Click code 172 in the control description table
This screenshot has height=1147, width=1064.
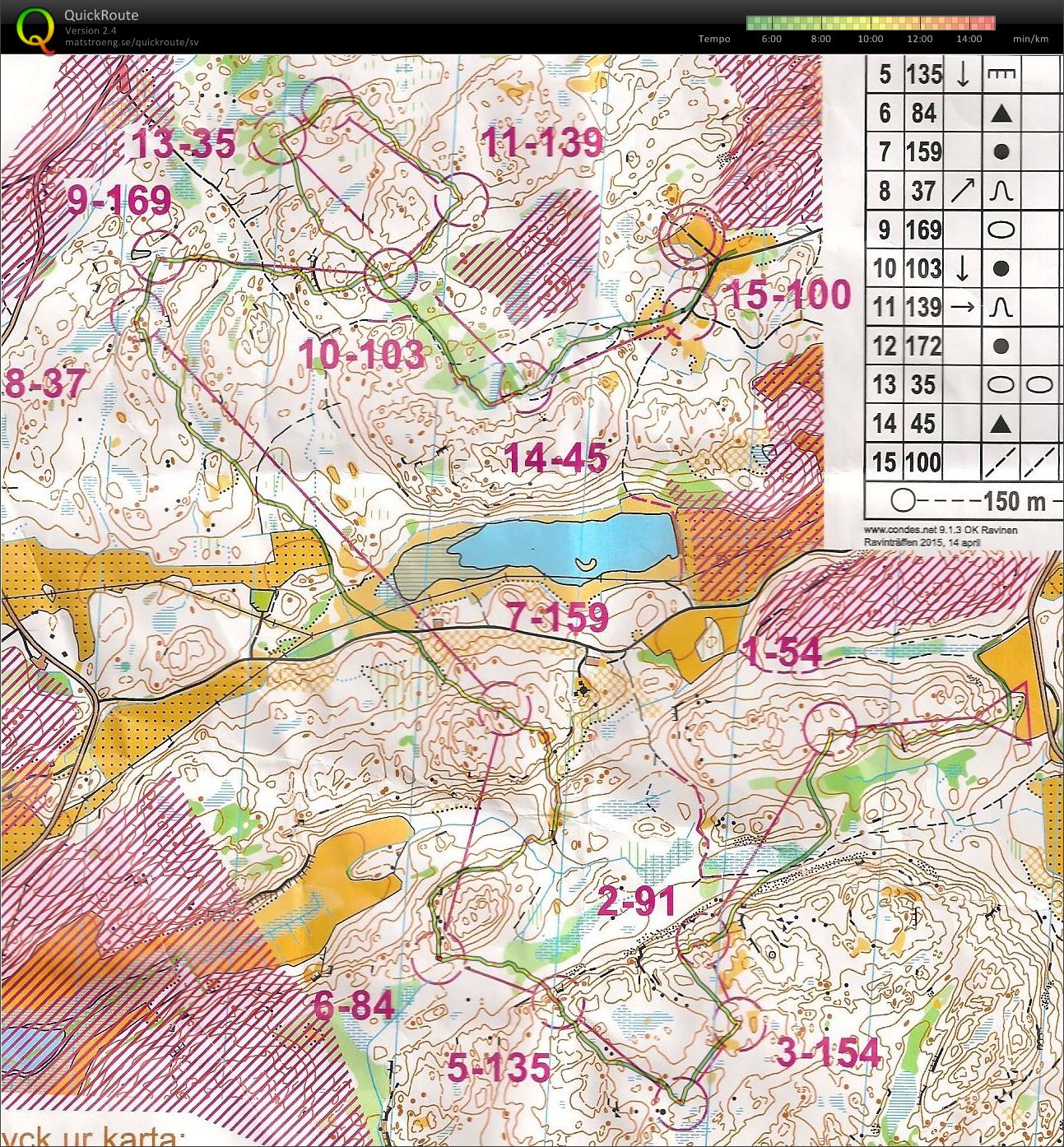tap(924, 346)
